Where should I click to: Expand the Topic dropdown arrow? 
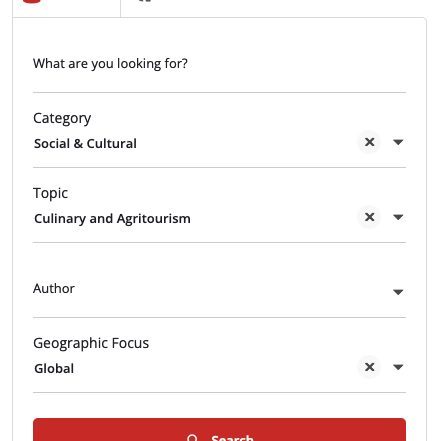398,217
